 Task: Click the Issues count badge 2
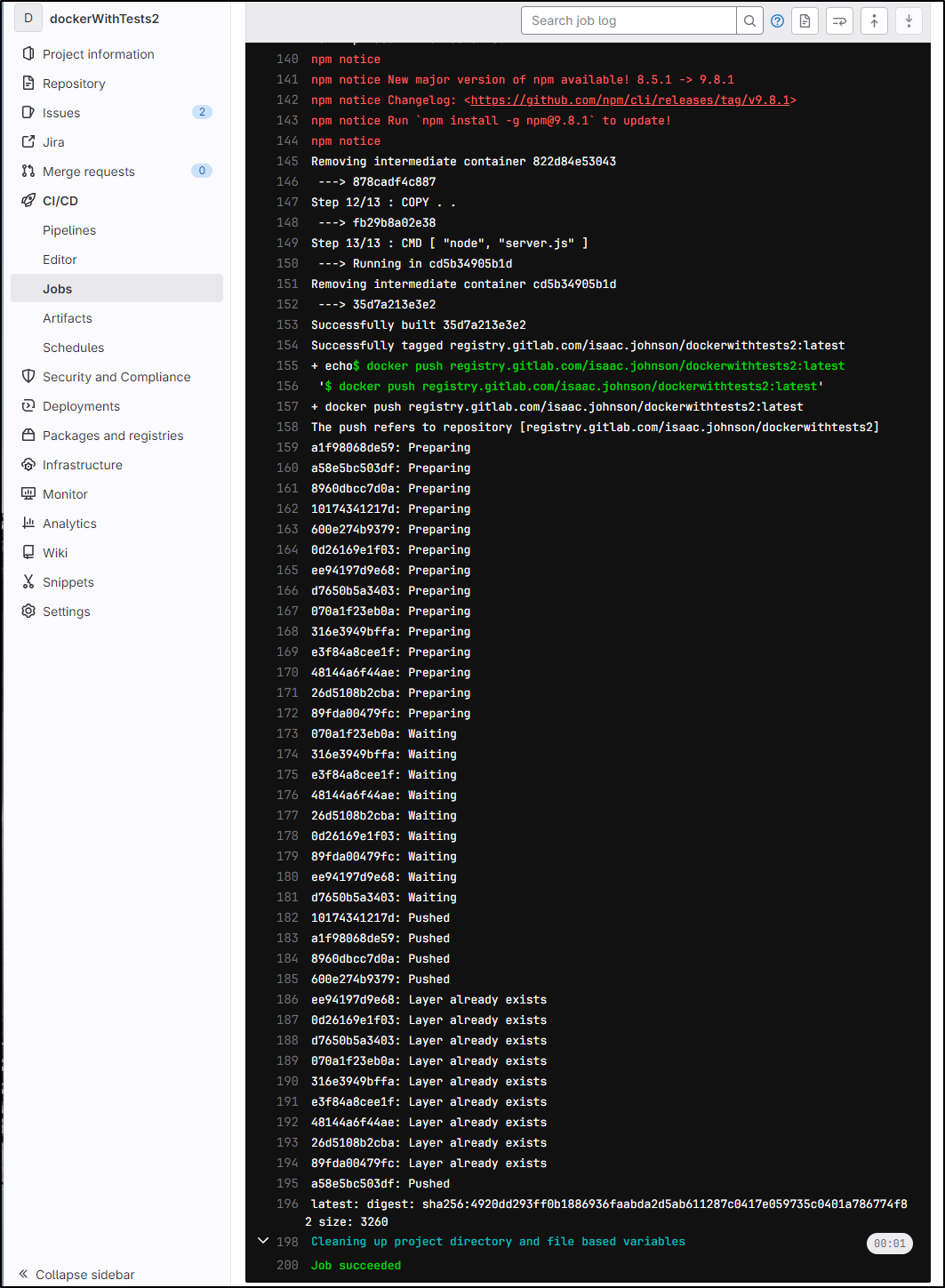point(202,112)
